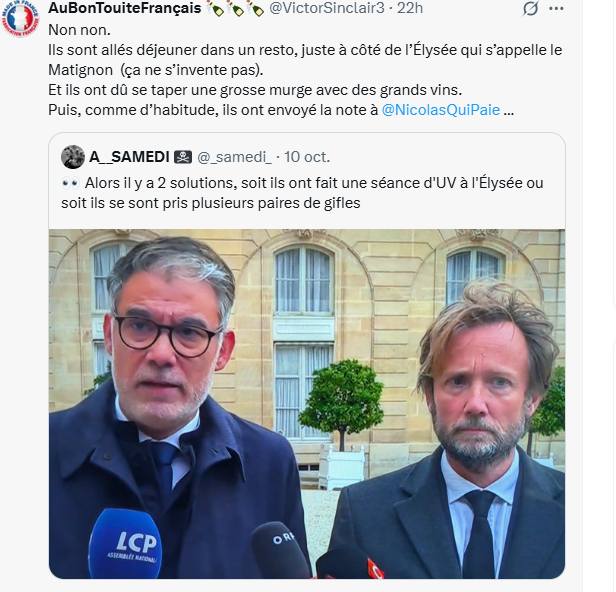Open quoted post text about séance d'UV
Image resolution: width=616 pixels, height=592 pixels.
tap(302, 193)
